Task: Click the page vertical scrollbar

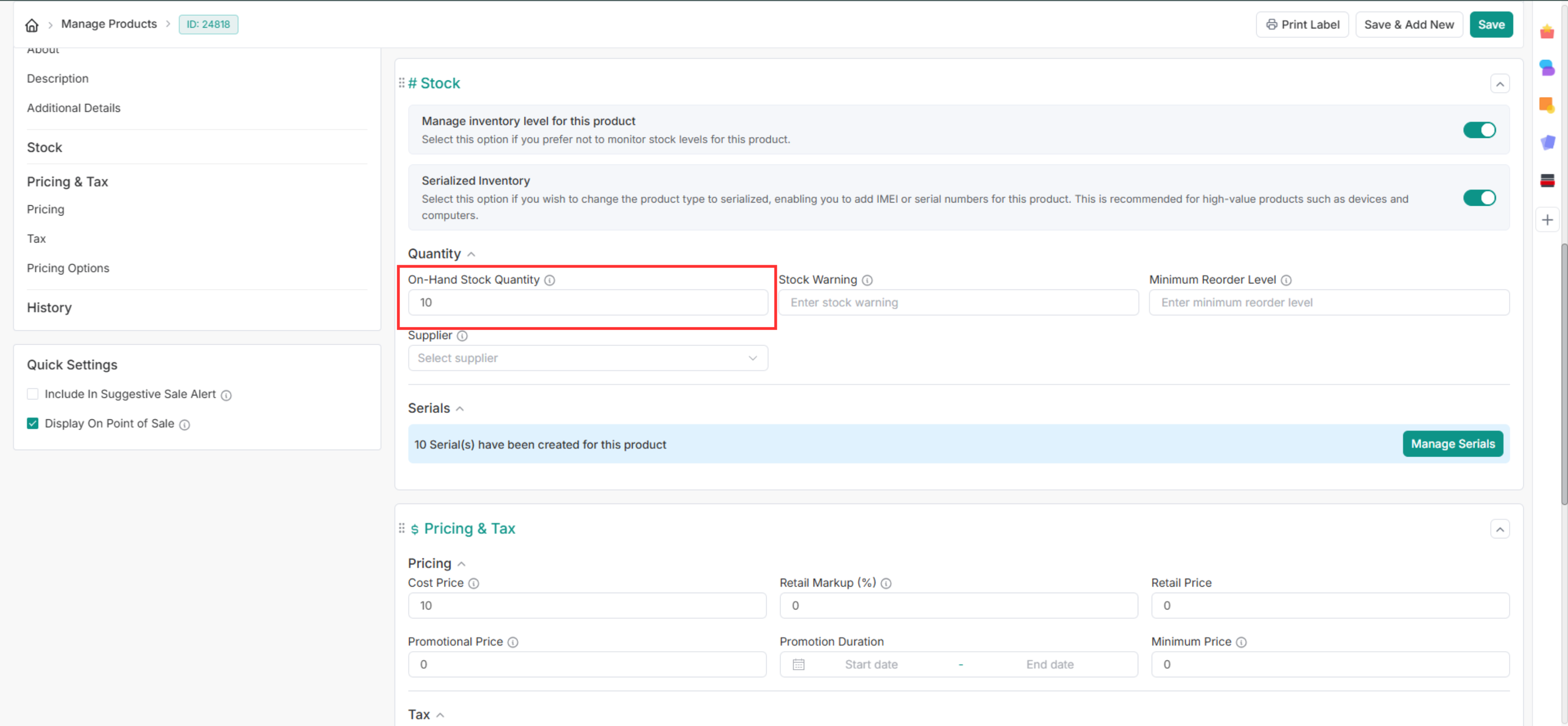Action: tap(1564, 374)
